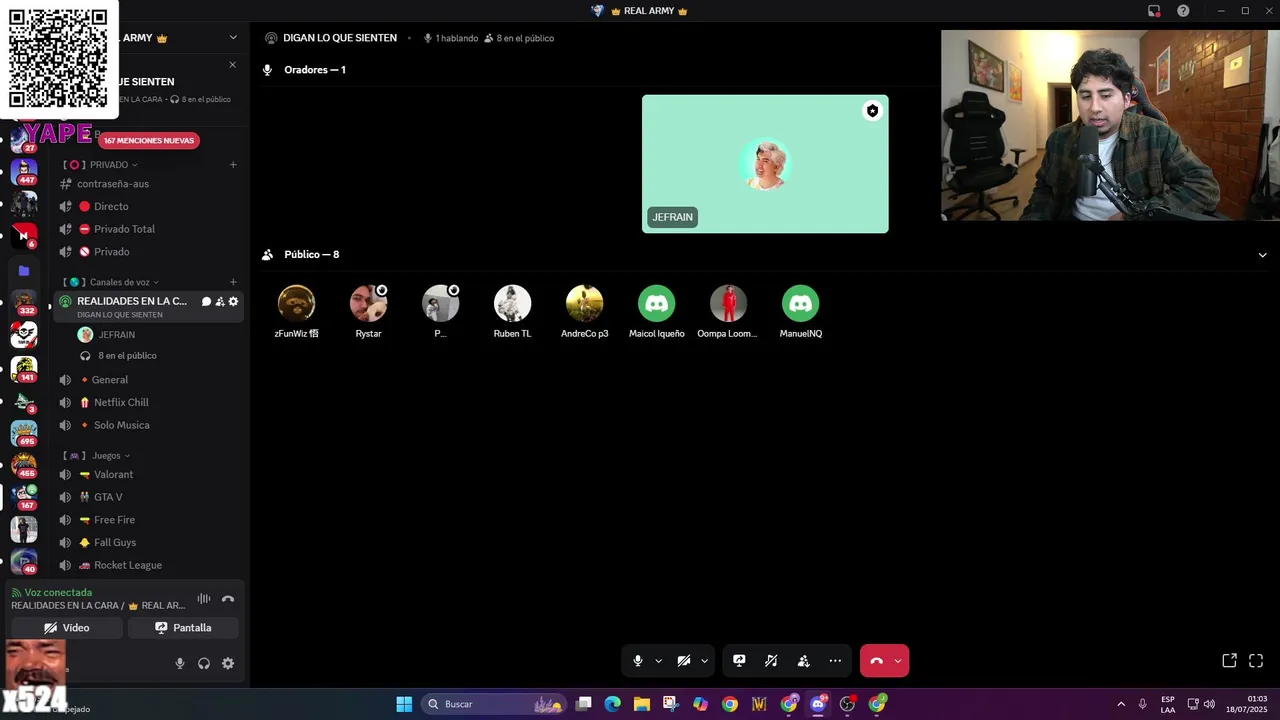Toggle noise suppression waveform icon
This screenshot has width=1280, height=720.
pos(204,599)
